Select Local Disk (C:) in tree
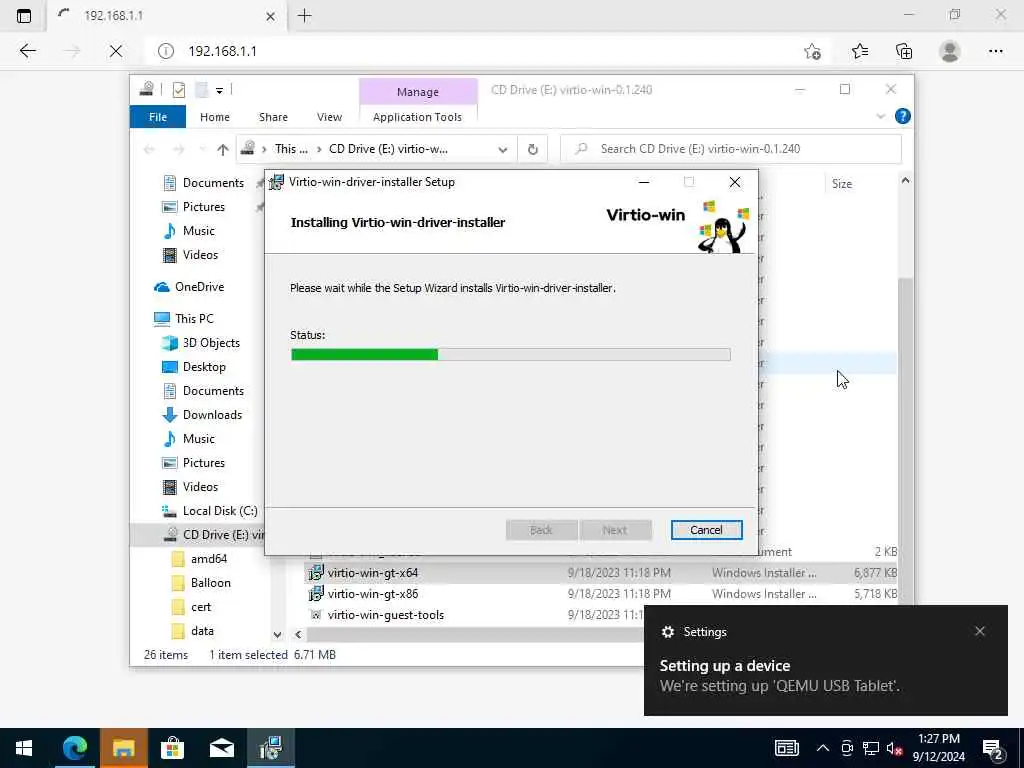The width and height of the screenshot is (1024, 768). (220, 511)
